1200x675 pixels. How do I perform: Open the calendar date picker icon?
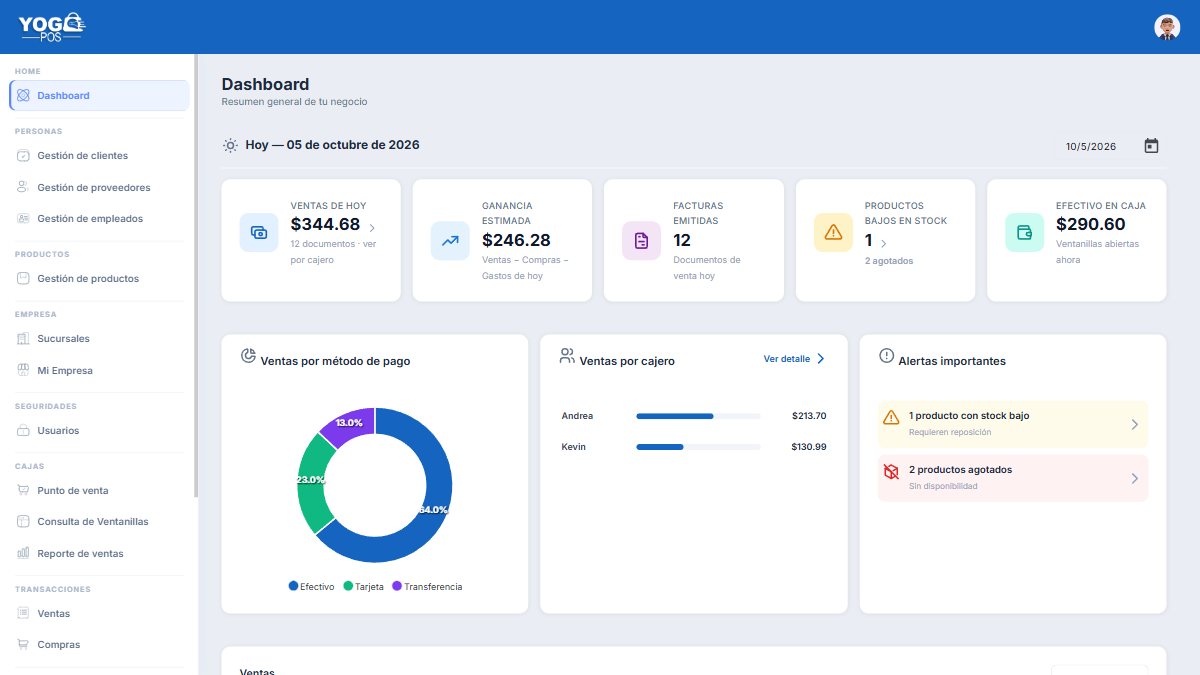pos(1151,146)
